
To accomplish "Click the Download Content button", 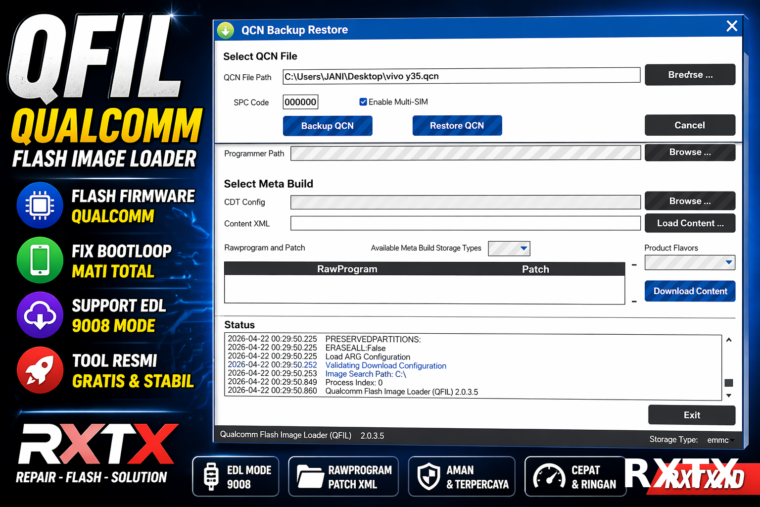I will coord(690,291).
